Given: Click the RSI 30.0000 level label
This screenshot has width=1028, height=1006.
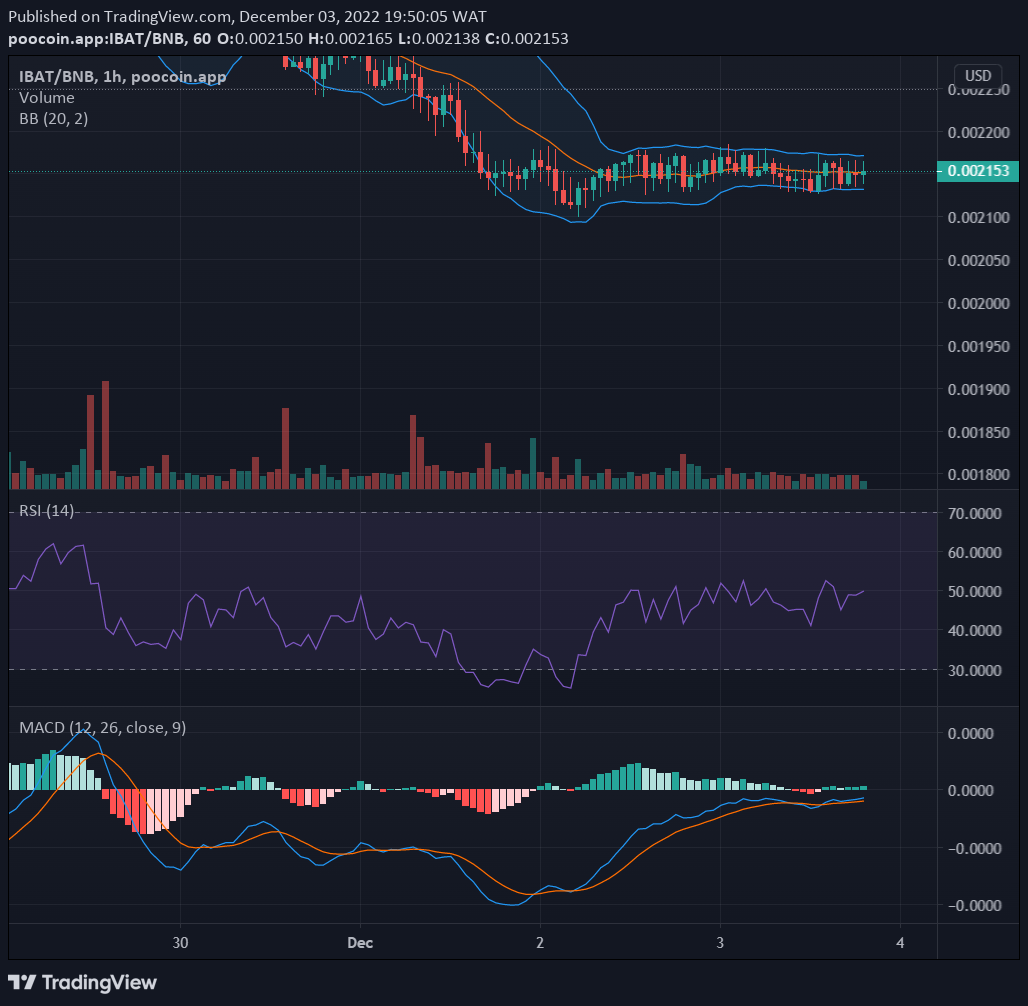Looking at the screenshot, I should (974, 670).
